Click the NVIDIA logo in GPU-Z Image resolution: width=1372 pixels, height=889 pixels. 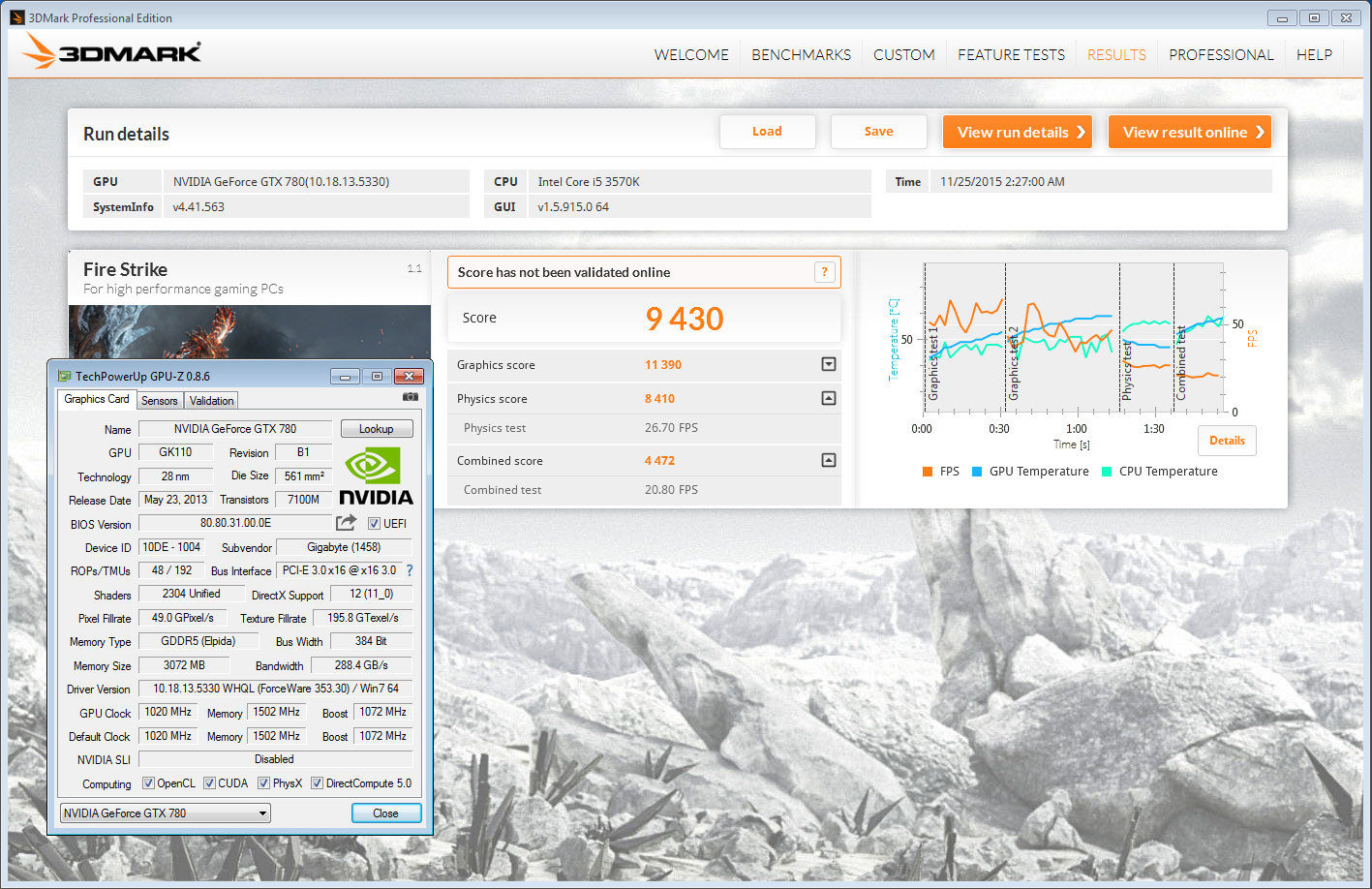tap(376, 476)
